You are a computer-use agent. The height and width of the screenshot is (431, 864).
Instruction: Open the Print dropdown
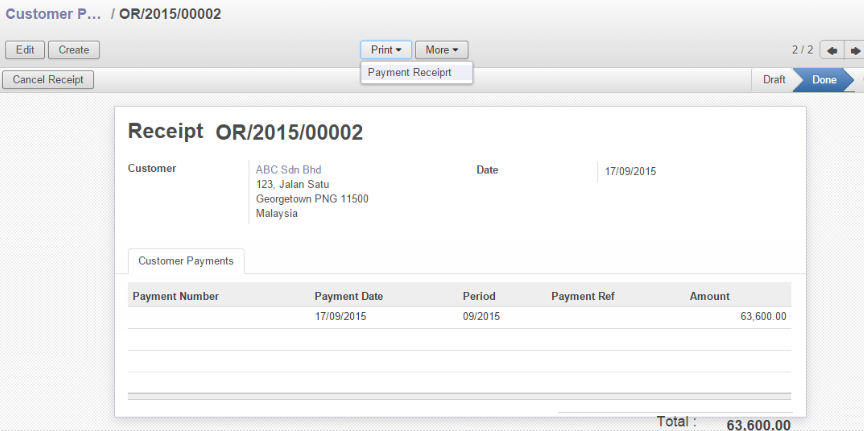385,50
